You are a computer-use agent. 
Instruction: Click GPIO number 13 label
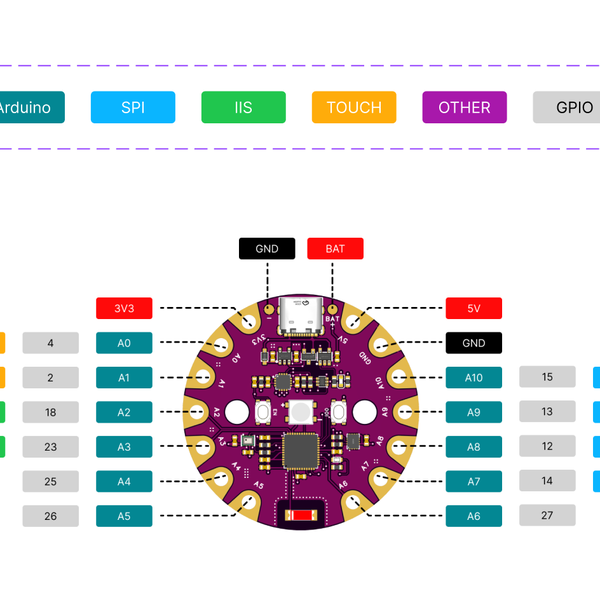(547, 411)
